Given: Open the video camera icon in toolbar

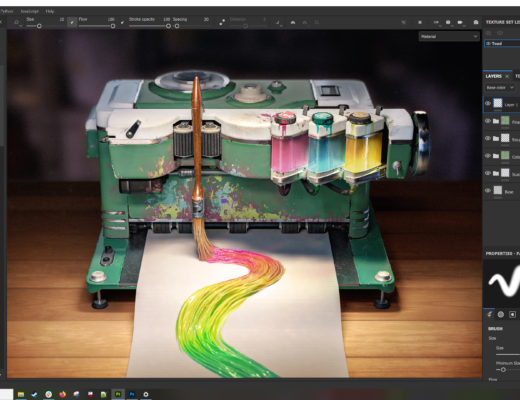Looking at the screenshot, I should pyautogui.click(x=460, y=22).
